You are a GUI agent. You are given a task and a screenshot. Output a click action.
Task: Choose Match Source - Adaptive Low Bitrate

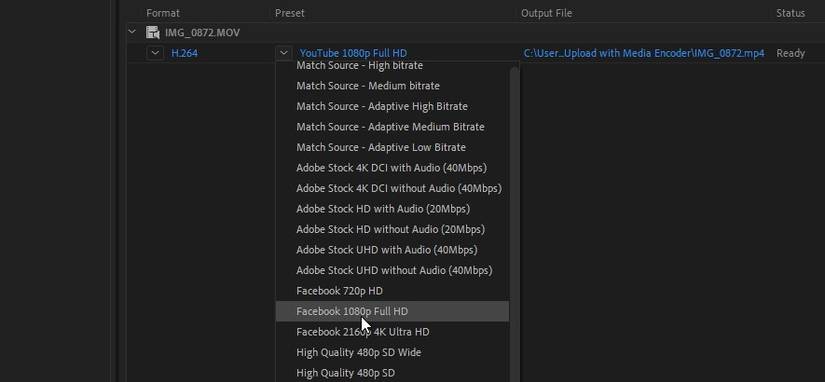point(392,147)
